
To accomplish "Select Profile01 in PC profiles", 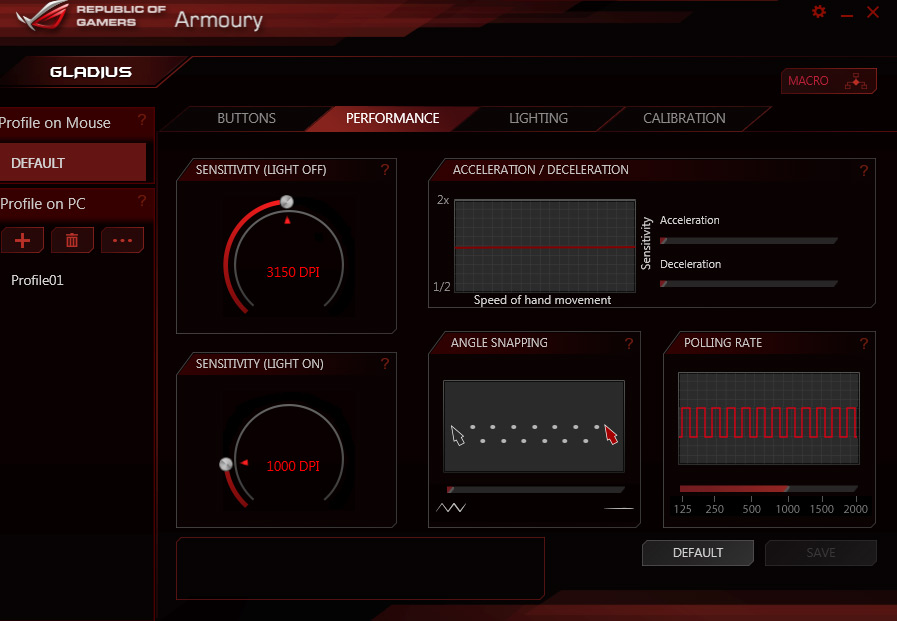I will 37,280.
